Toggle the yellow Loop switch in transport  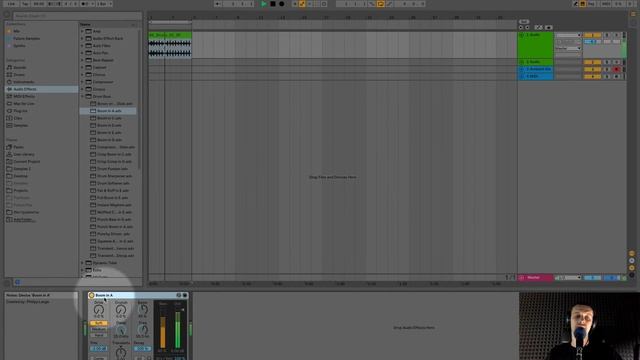tap(380, 4)
